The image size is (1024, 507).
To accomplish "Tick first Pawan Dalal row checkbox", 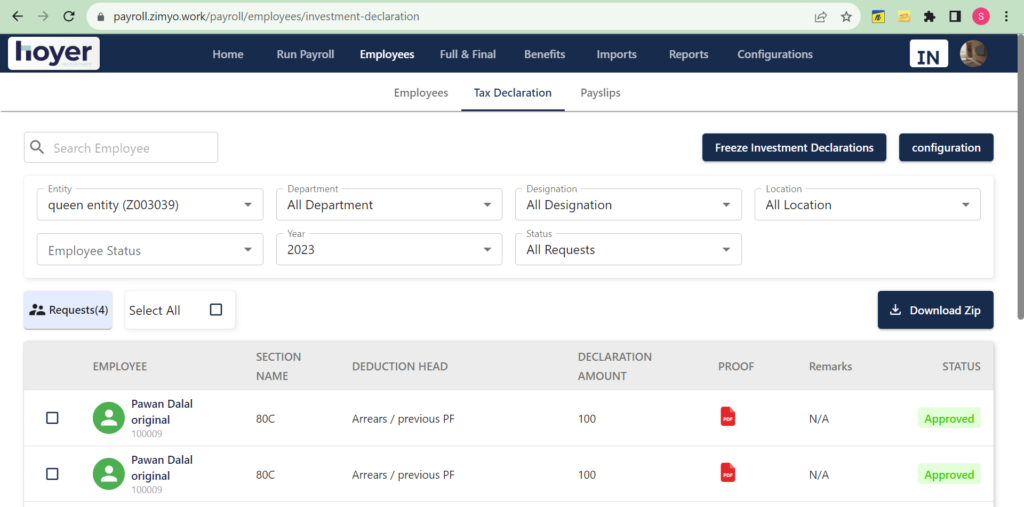I will (52, 418).
